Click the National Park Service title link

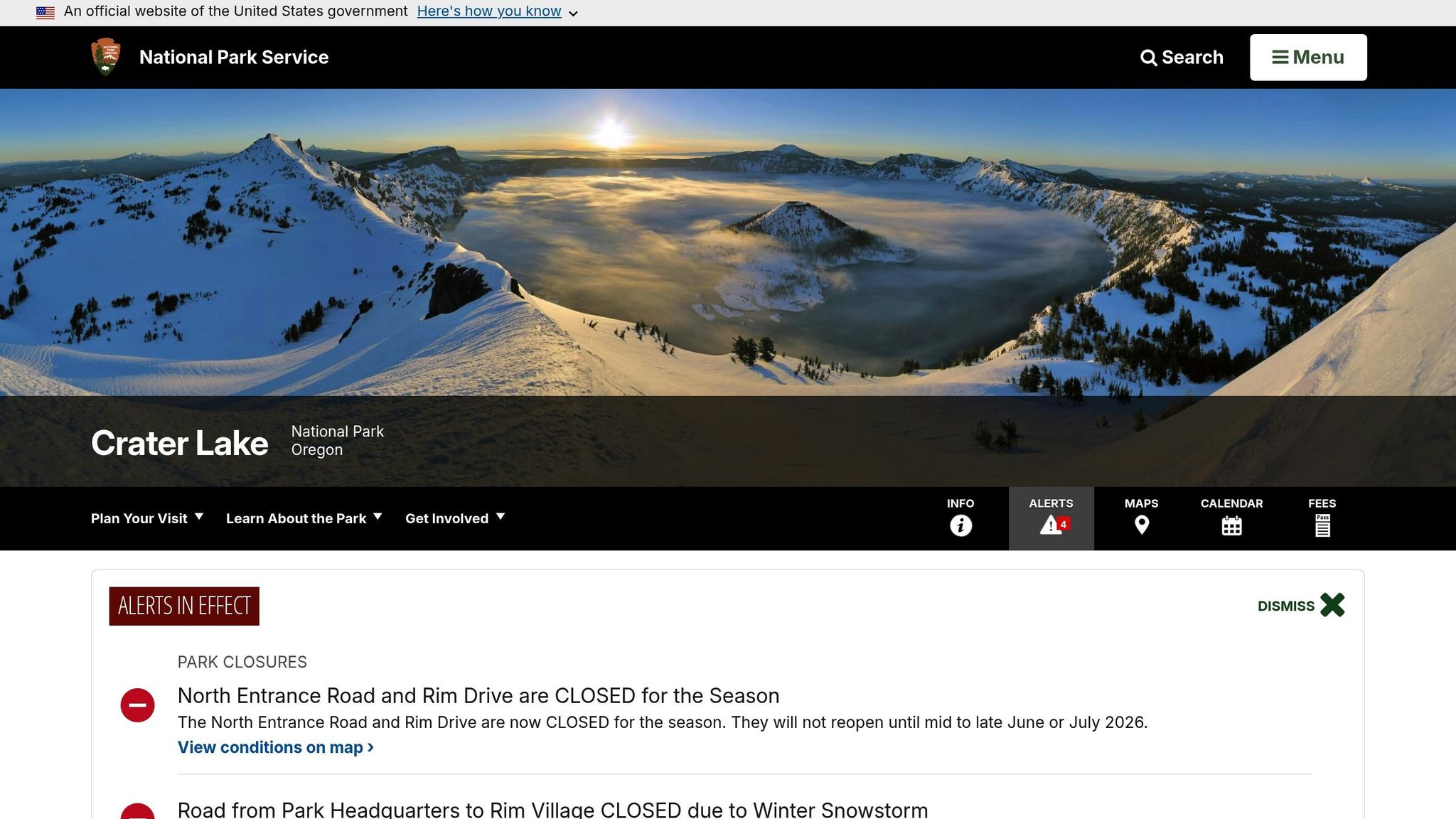[234, 57]
